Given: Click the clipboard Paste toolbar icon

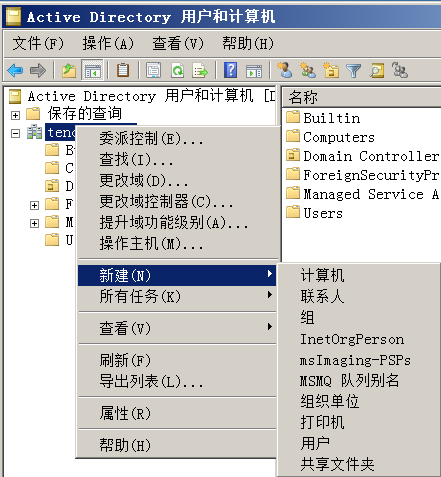Looking at the screenshot, I should tap(123, 70).
